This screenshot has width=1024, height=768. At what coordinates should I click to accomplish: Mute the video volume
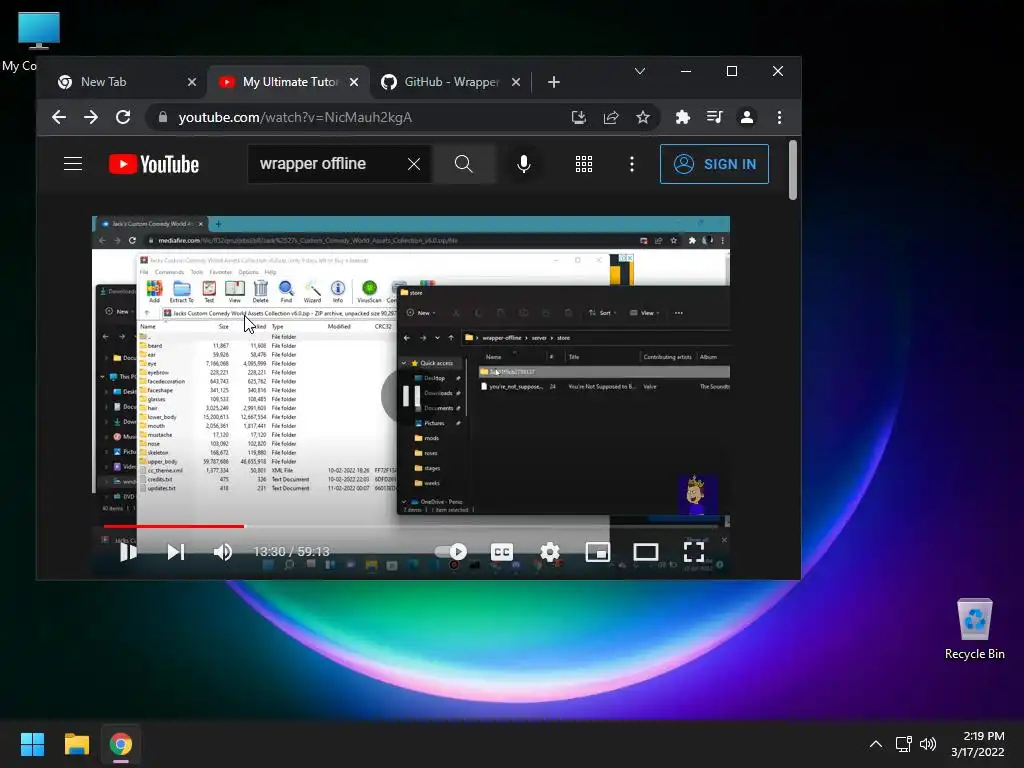pos(223,552)
